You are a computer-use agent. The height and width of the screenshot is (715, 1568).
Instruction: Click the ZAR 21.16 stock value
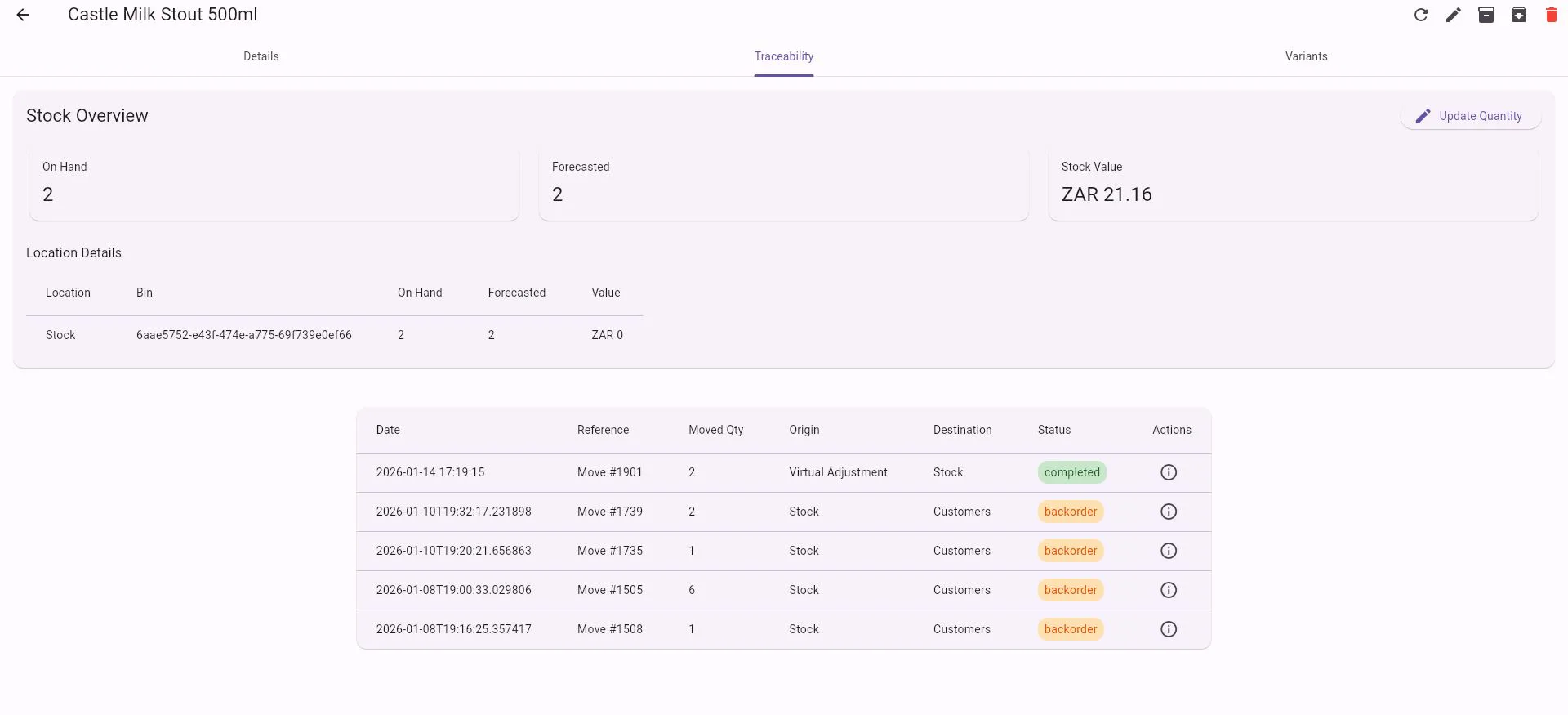1107,194
